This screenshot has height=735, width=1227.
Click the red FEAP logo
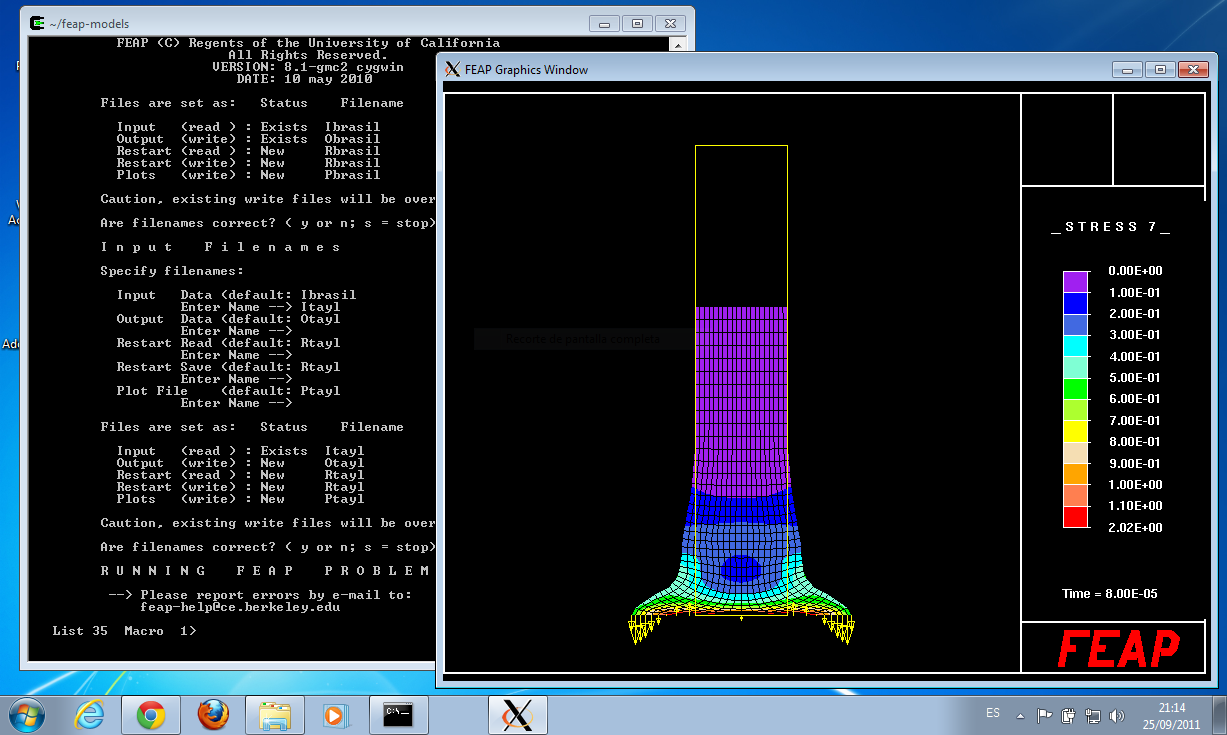tap(1118, 649)
